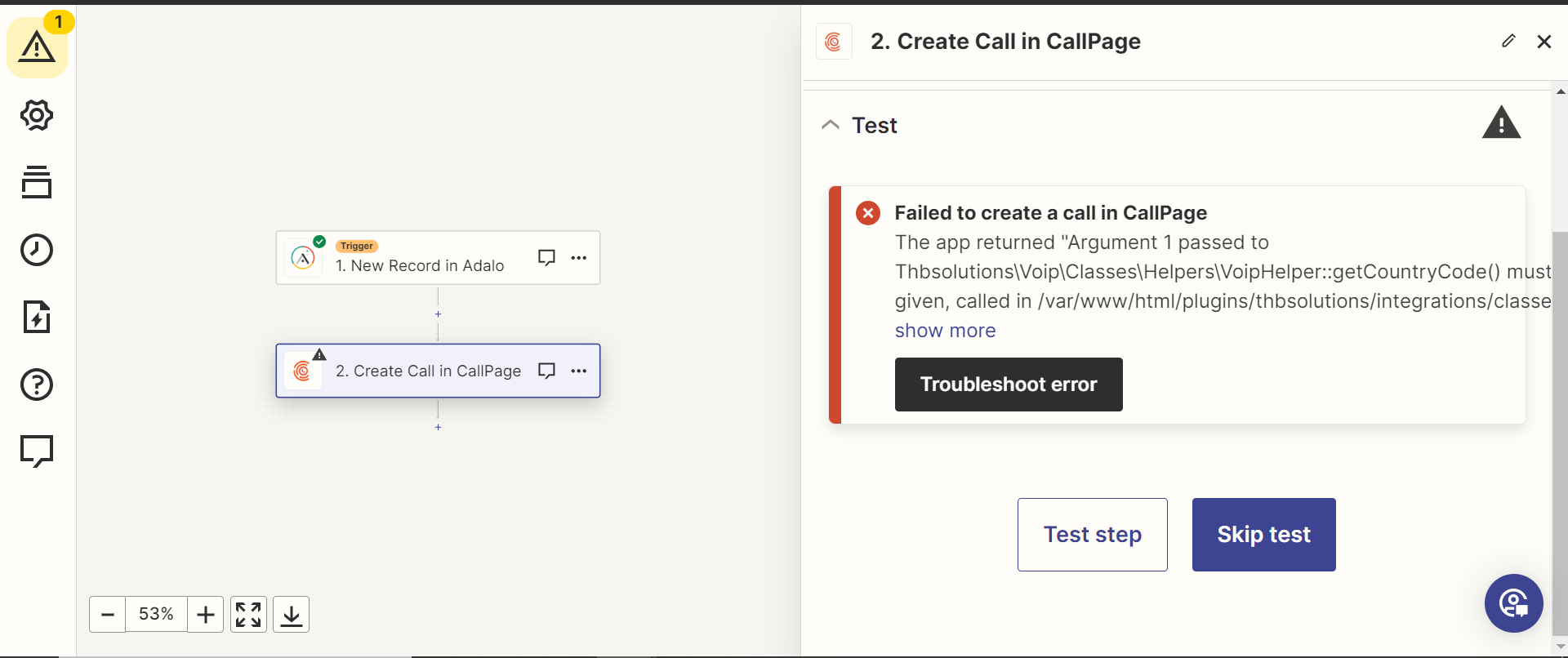
Task: Click the scrollbar up arrow in panel
Action: click(x=1560, y=91)
